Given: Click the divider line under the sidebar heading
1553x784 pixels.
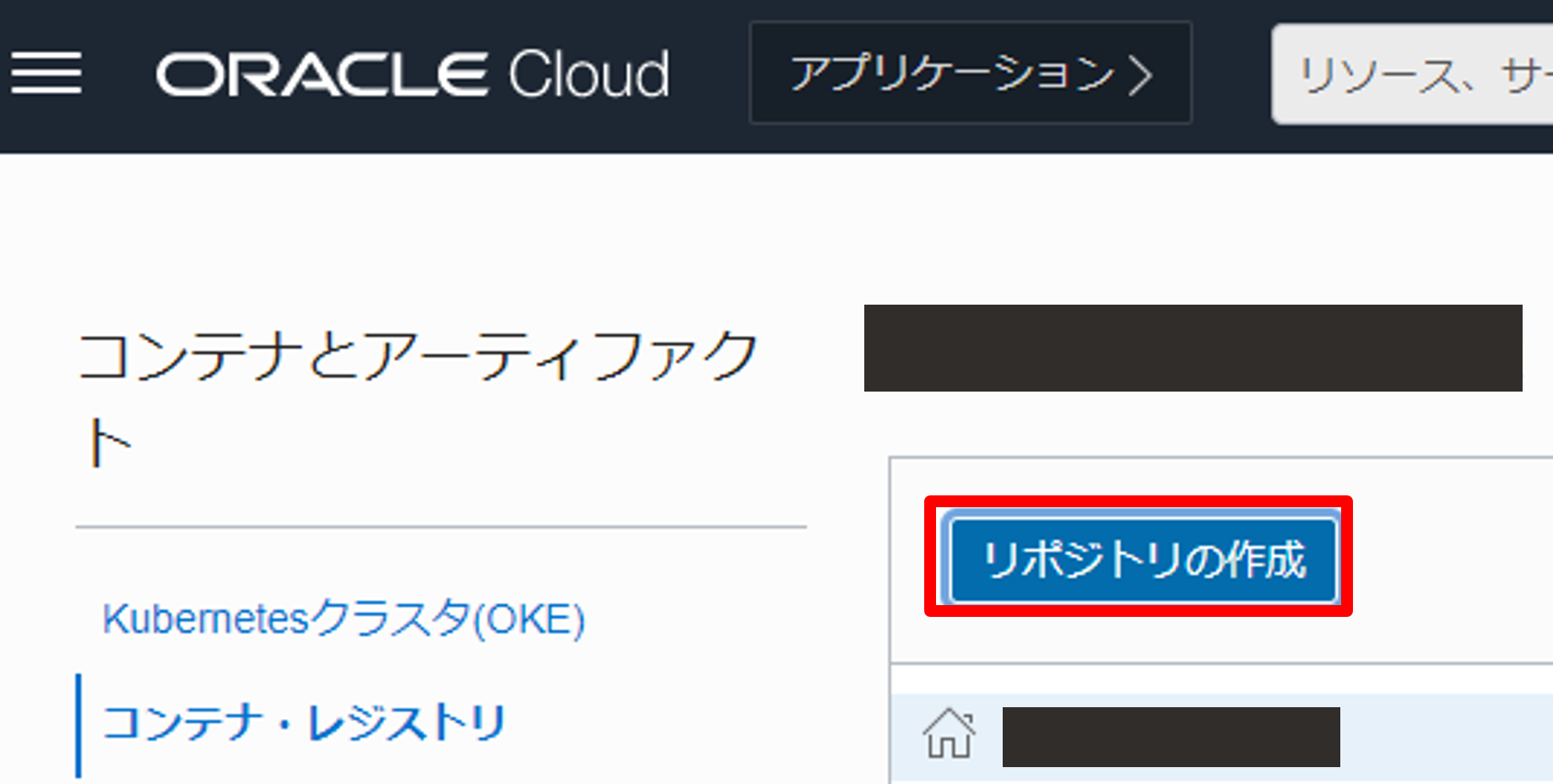Looking at the screenshot, I should point(441,527).
